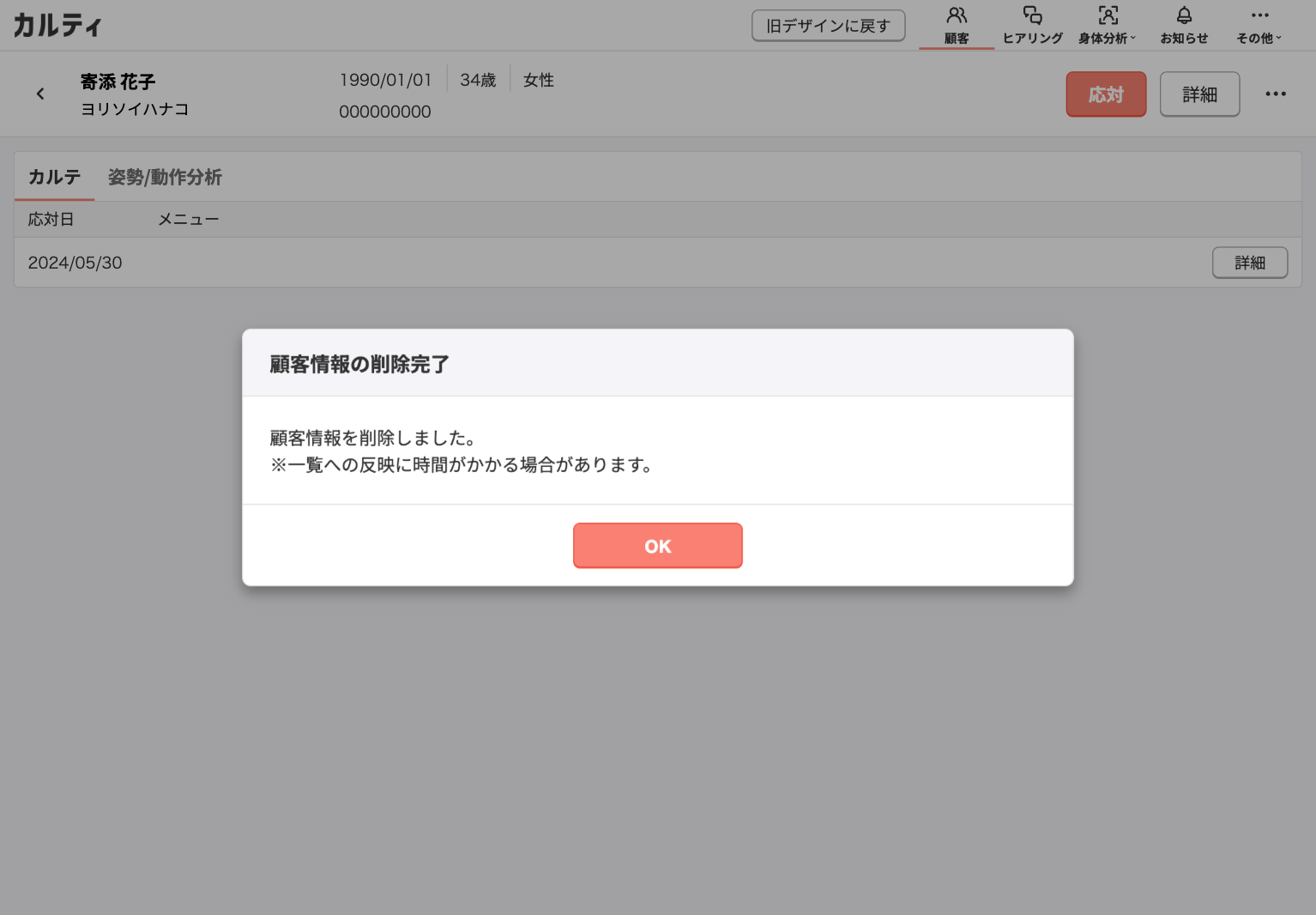Click the message 顧客情報を削除しました。
This screenshot has height=915, width=1316.
[373, 438]
